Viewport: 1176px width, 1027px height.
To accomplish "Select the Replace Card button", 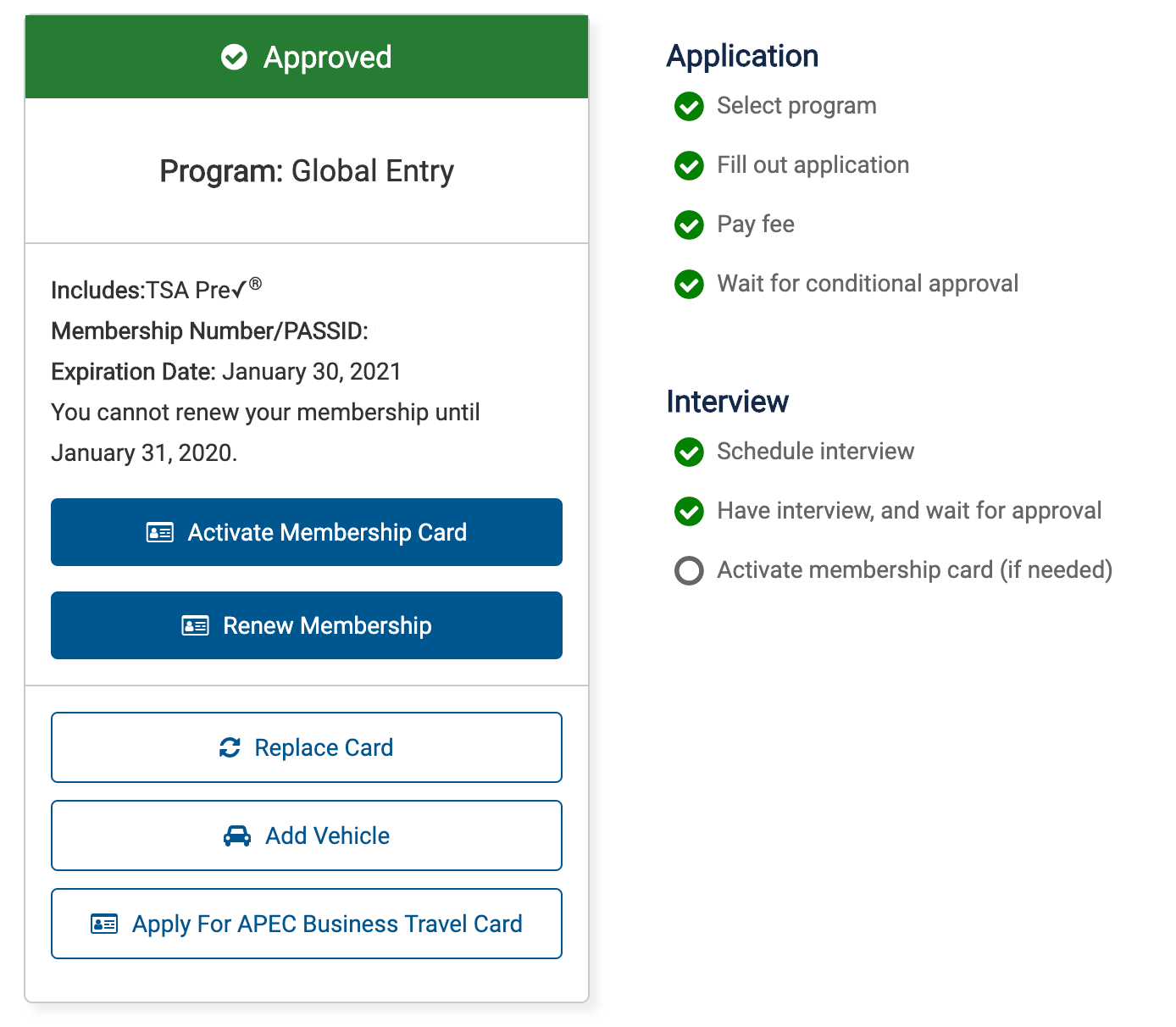I will pos(307,747).
